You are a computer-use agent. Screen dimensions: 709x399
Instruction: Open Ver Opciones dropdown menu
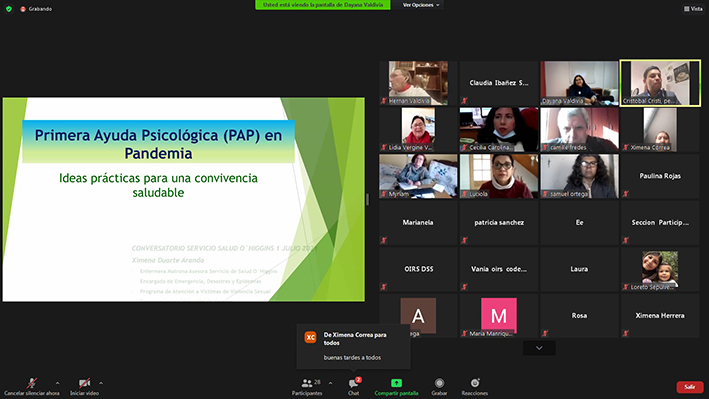(x=421, y=5)
